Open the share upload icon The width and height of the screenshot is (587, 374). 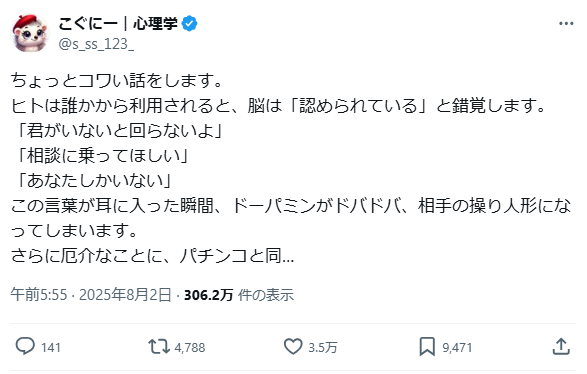(561, 346)
